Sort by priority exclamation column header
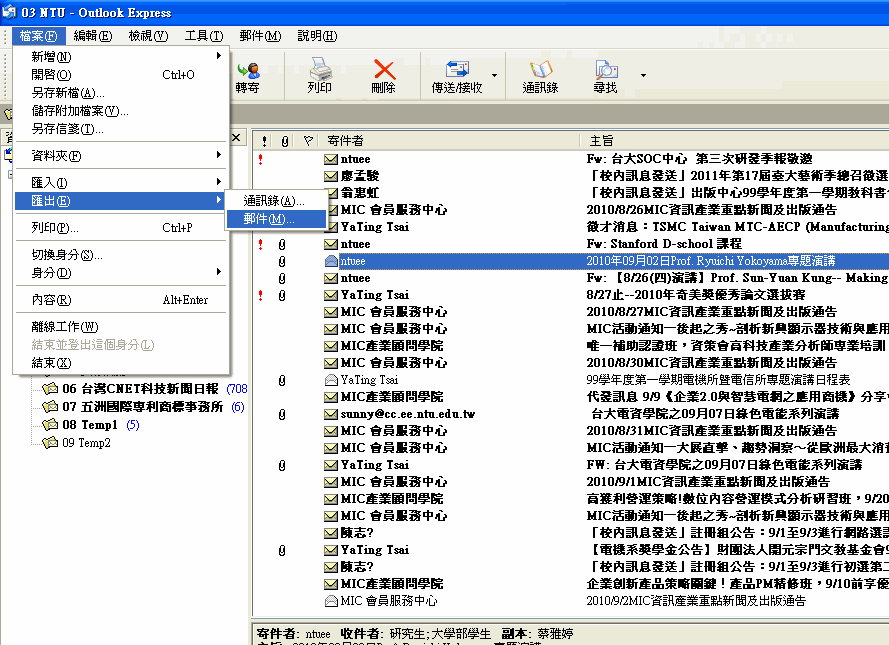Screen dimensions: 889x645 (x=264, y=141)
